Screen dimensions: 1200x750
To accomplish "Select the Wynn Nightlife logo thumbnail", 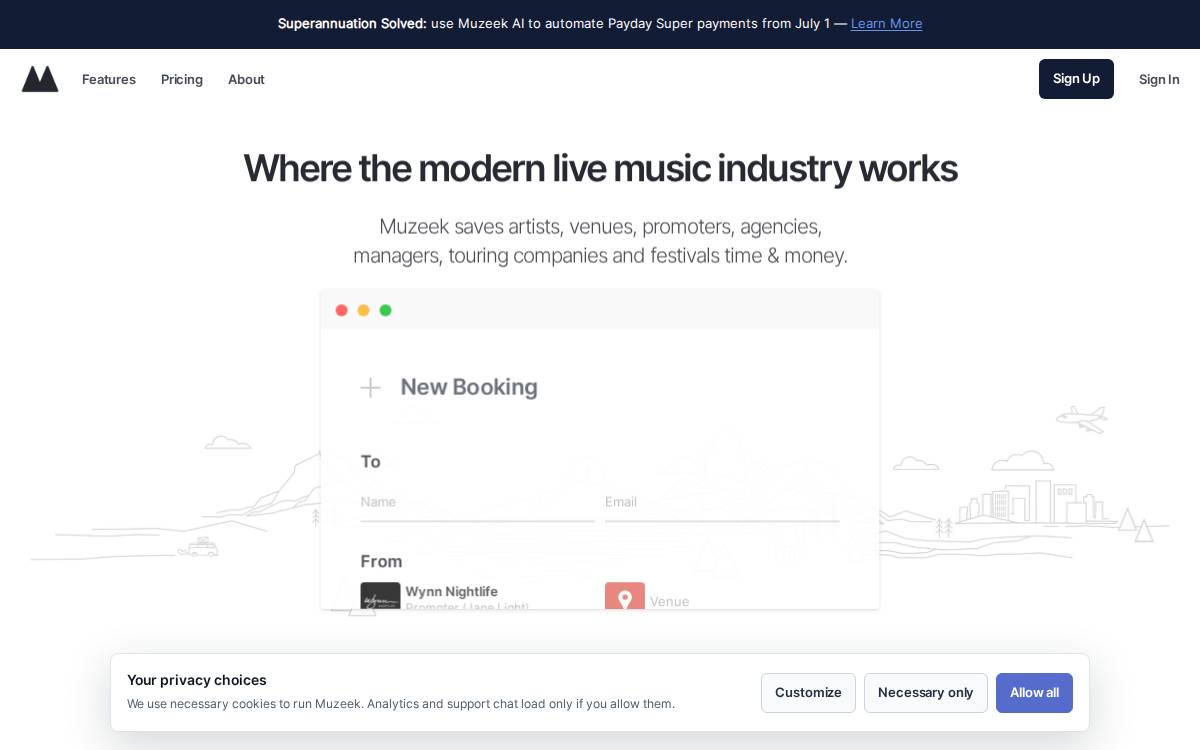I will coord(380,596).
